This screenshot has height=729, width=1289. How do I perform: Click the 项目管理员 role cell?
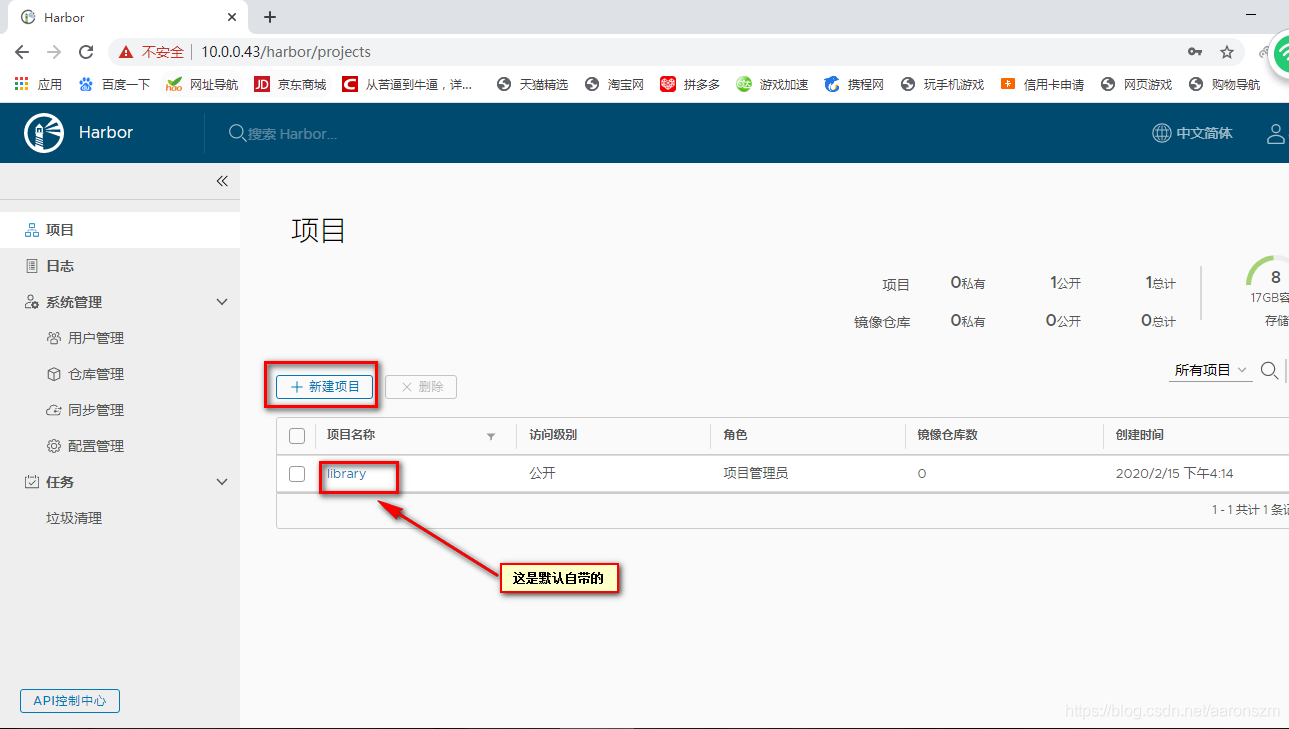(755, 473)
